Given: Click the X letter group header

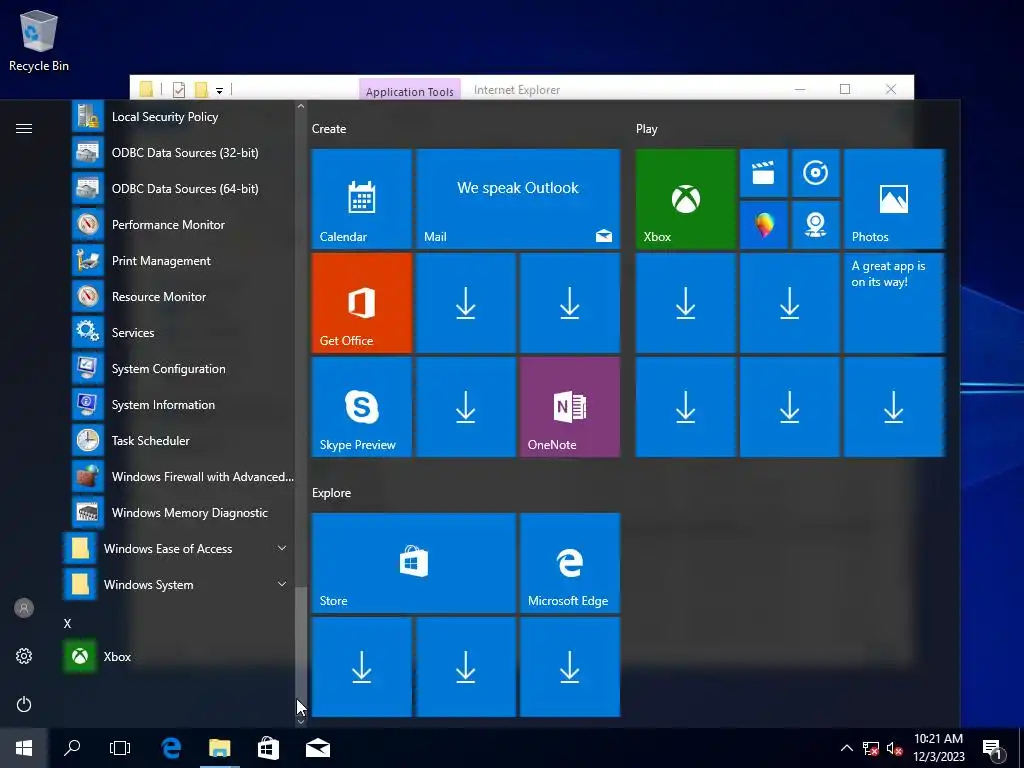Looking at the screenshot, I should (67, 624).
